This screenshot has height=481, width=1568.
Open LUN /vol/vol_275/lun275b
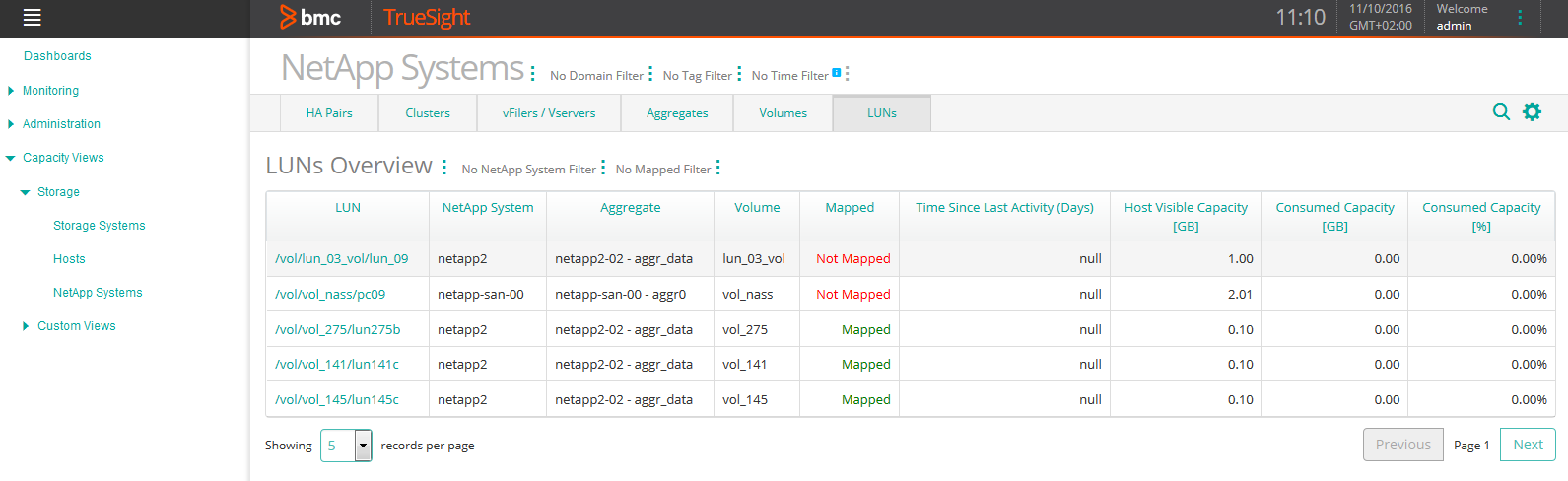click(337, 330)
